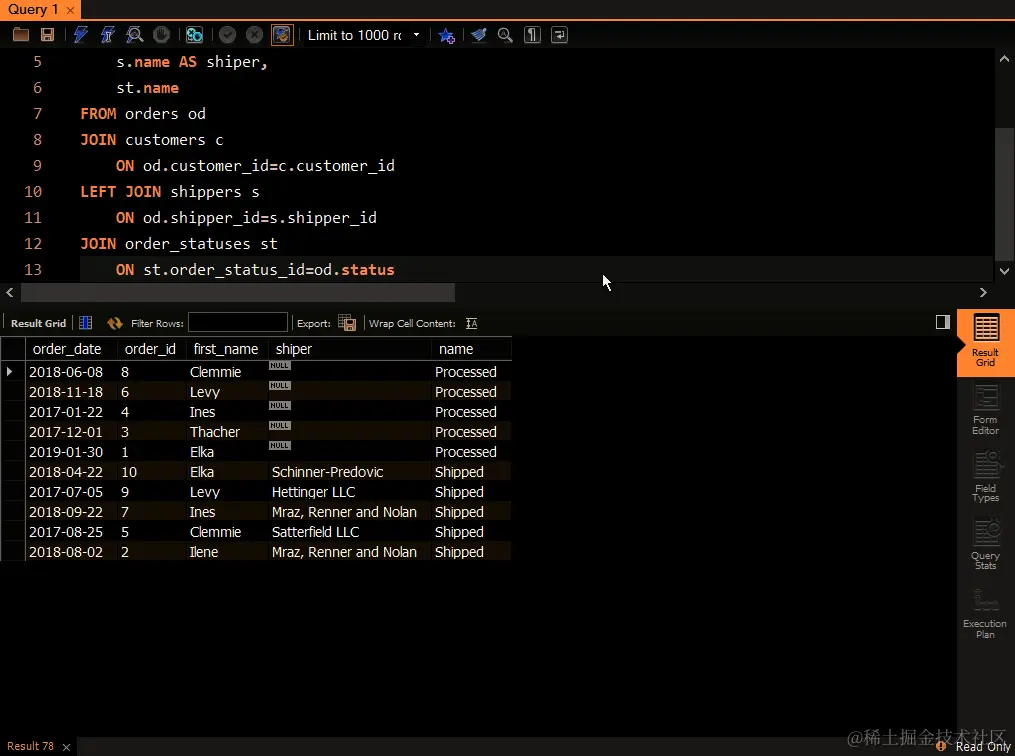Toggle auto-commit mode
Screen dimensions: 1015x756
[282, 35]
